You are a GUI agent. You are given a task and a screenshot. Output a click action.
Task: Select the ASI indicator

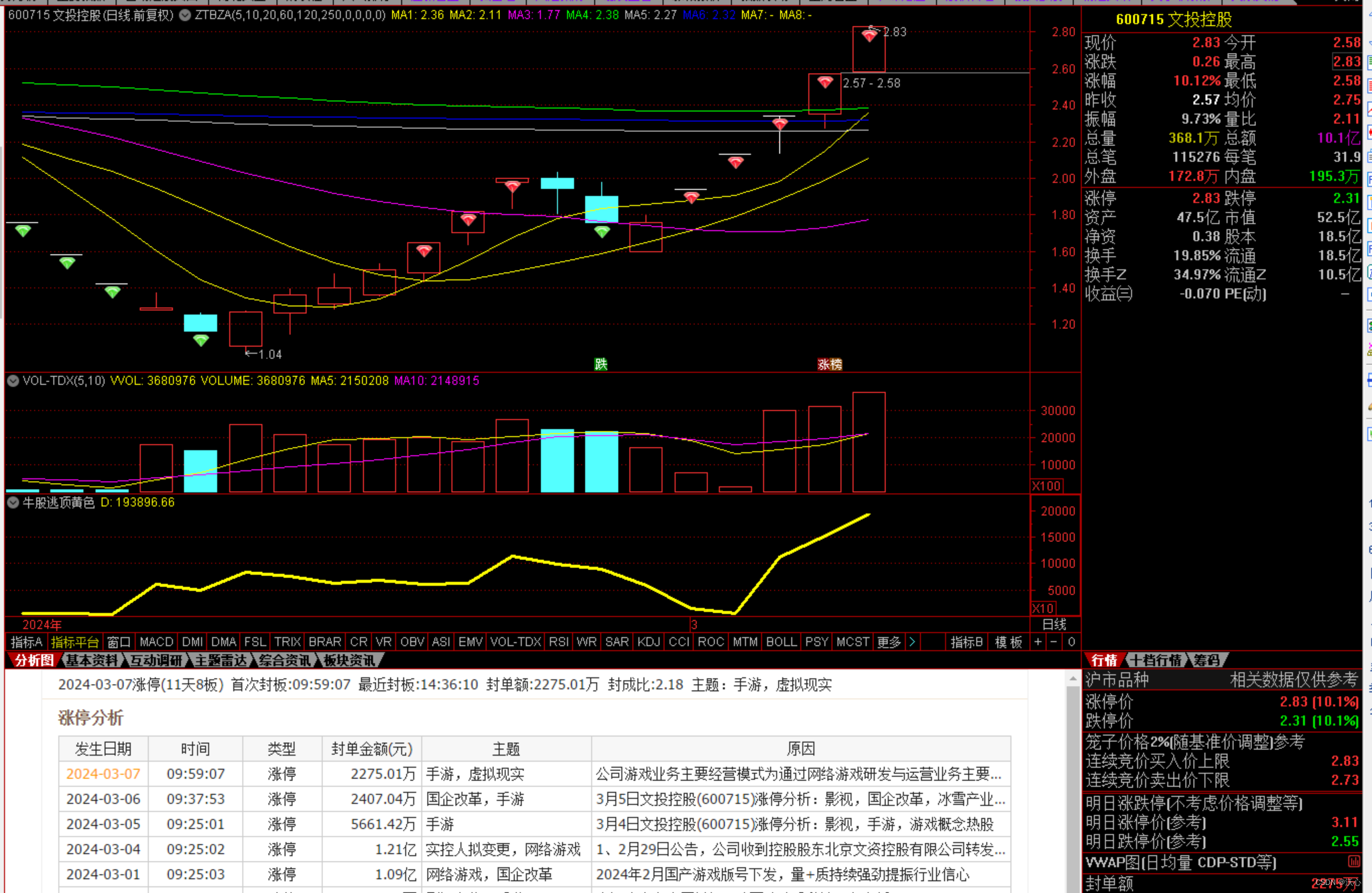coord(441,642)
